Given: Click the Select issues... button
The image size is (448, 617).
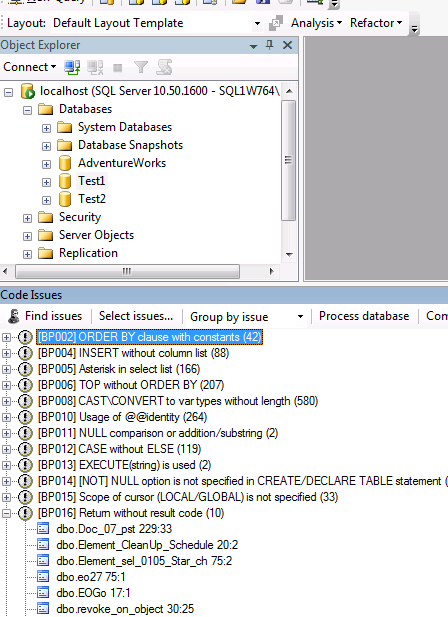Looking at the screenshot, I should pos(136,316).
